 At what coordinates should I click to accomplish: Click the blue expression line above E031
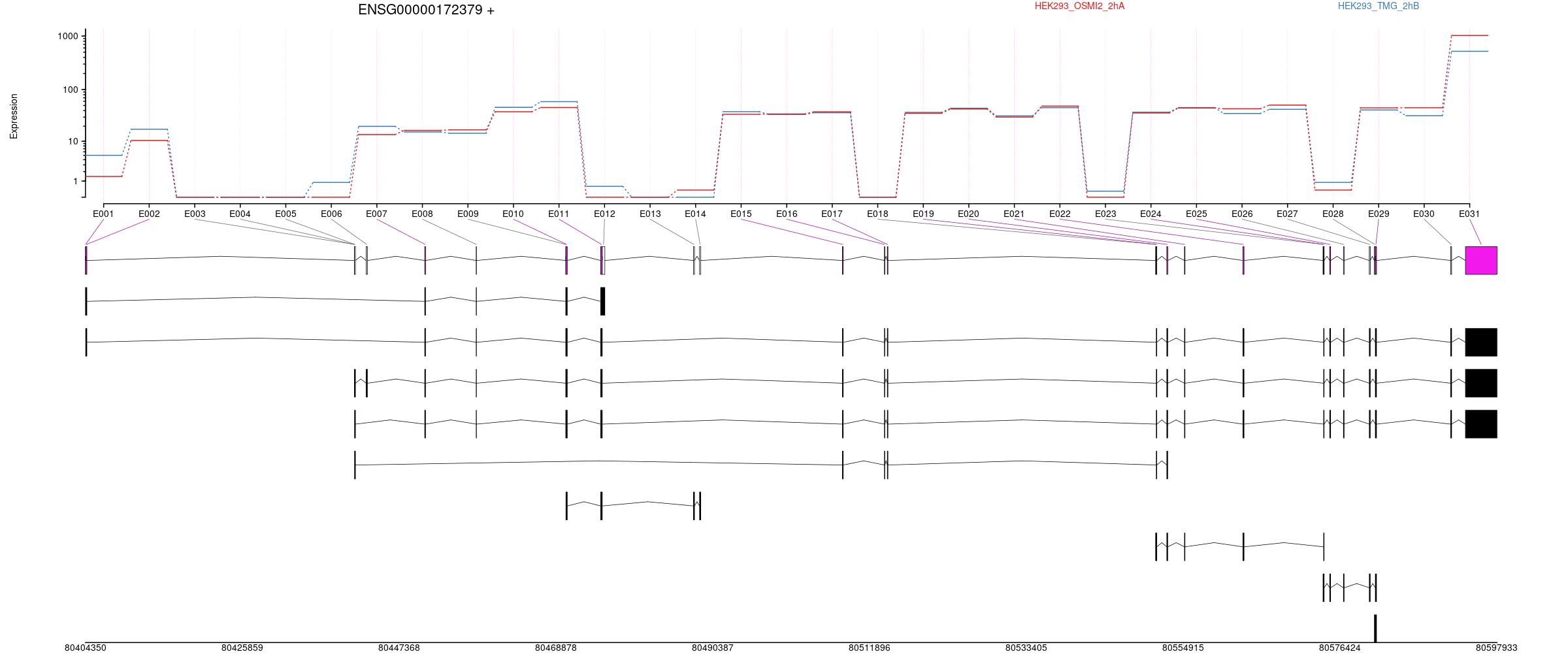tap(1469, 51)
